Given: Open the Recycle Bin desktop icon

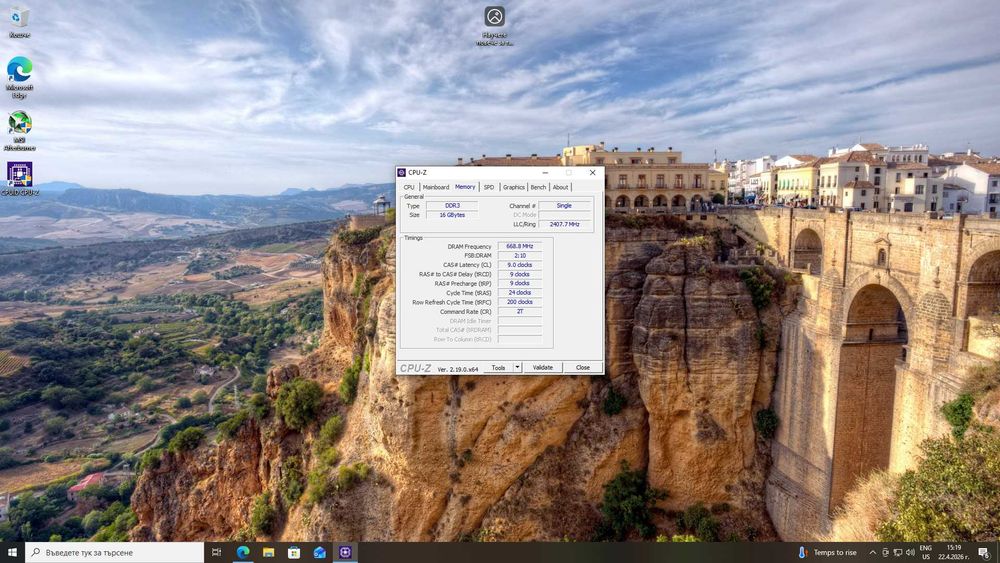Looking at the screenshot, I should [19, 20].
